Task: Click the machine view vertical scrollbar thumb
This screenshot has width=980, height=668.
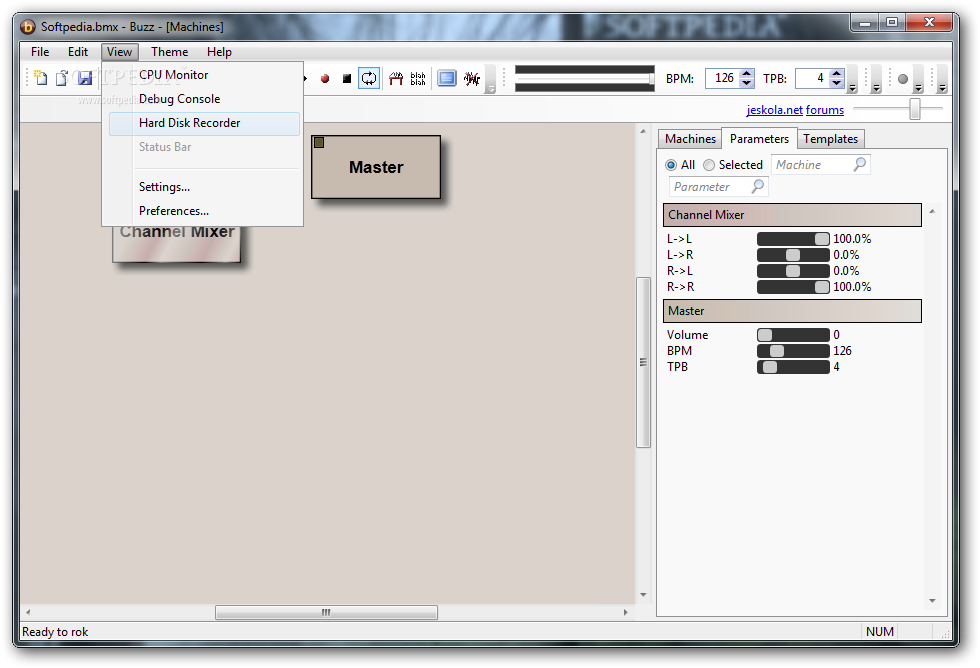Action: tap(643, 362)
